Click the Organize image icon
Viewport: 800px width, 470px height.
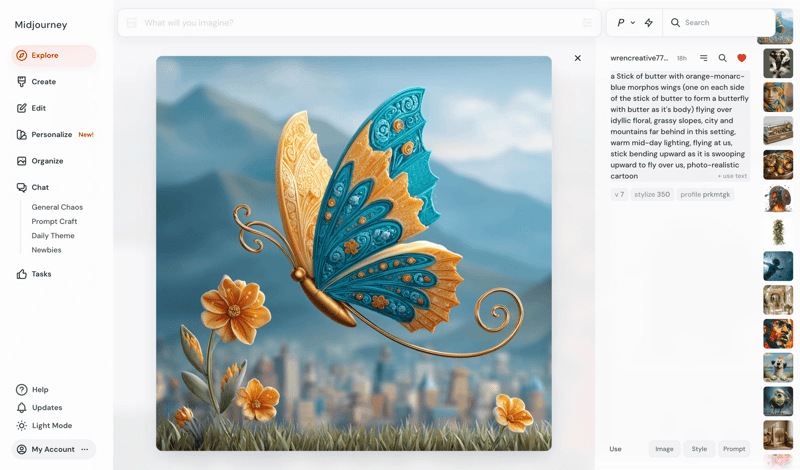point(21,161)
